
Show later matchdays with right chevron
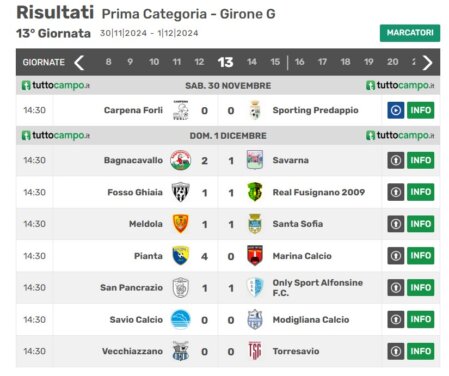pos(427,62)
